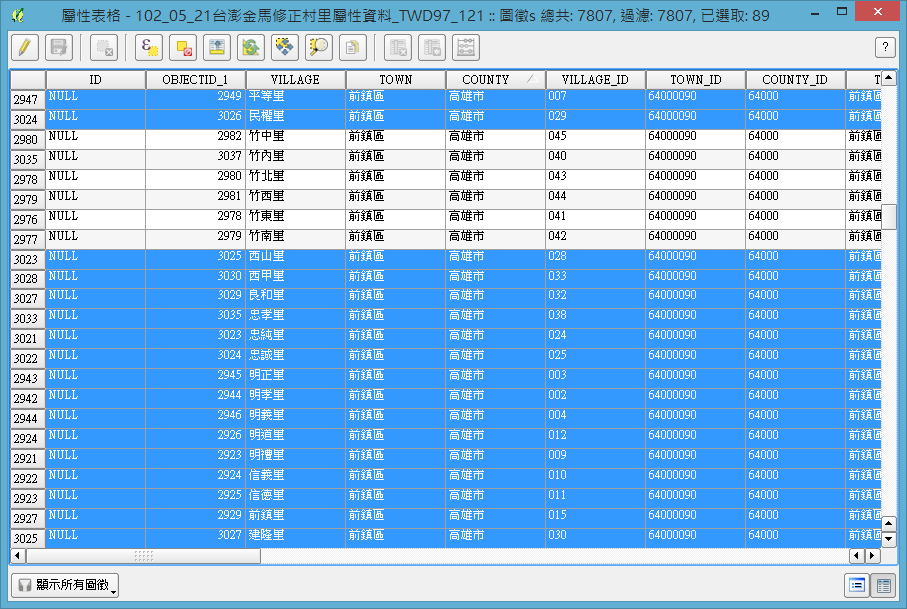Click the help question mark button
The height and width of the screenshot is (609, 907).
pos(884,47)
